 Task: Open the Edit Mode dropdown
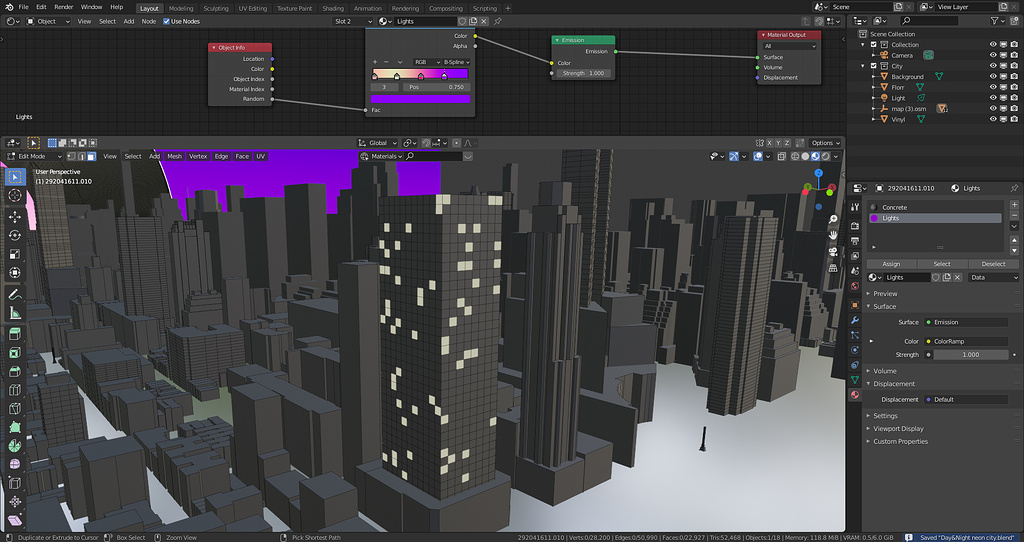[x=35, y=156]
